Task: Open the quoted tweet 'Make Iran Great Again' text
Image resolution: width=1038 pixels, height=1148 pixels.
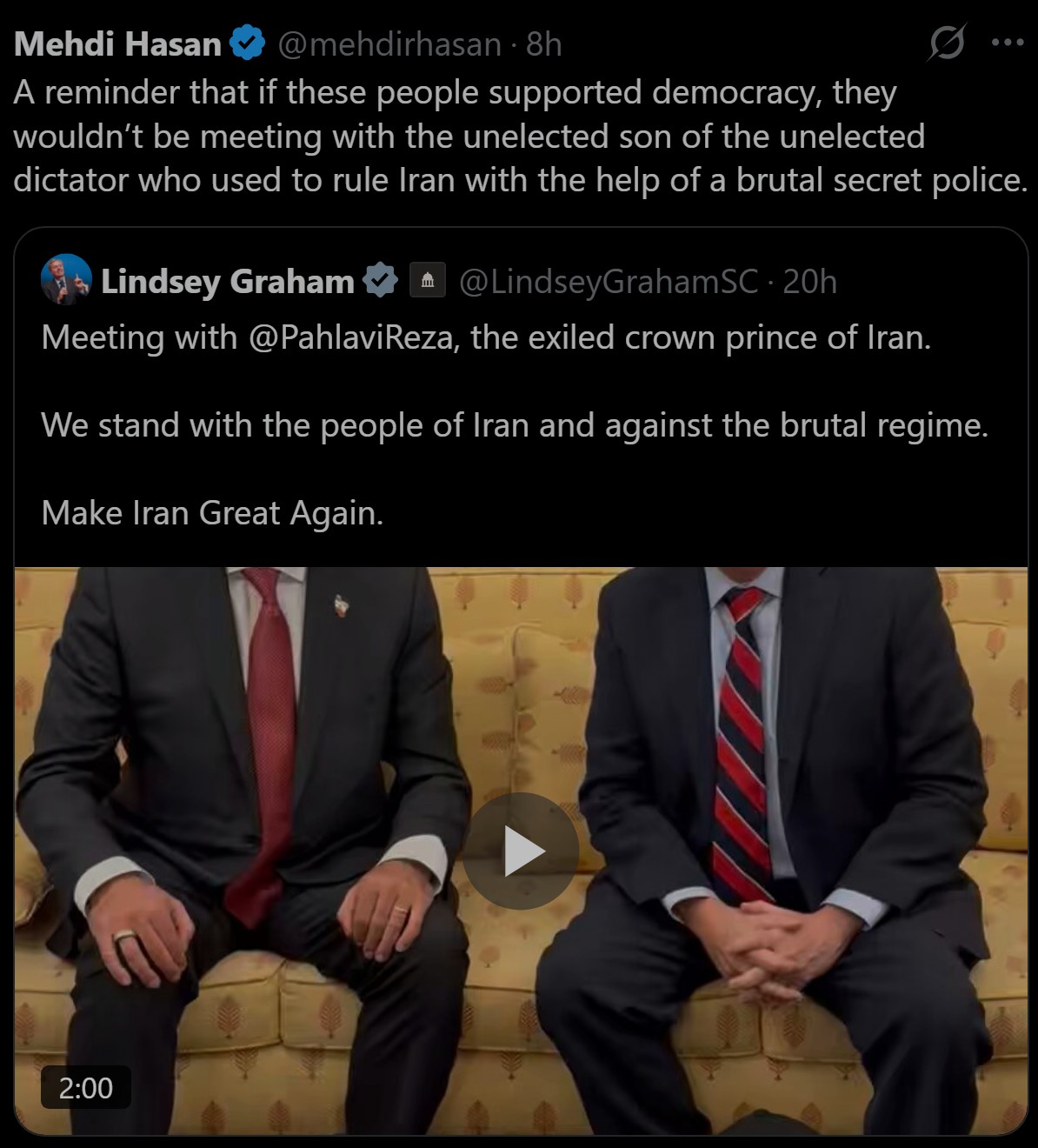Action: point(212,513)
